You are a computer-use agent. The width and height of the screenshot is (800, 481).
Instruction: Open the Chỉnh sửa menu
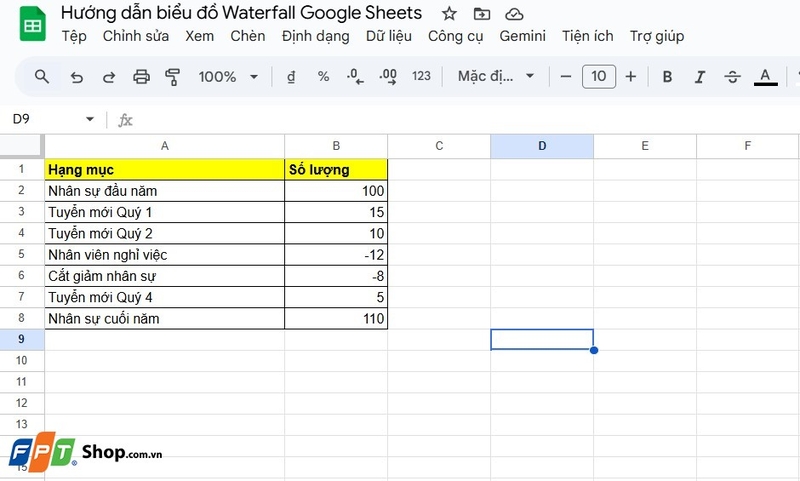pos(136,36)
